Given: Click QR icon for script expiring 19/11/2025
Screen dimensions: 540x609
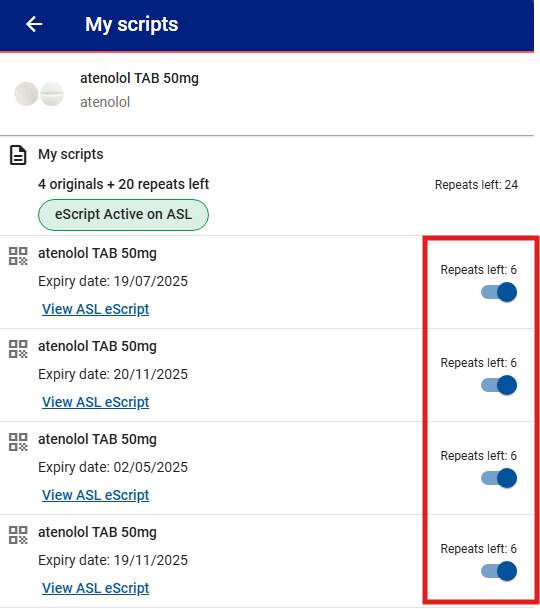Looking at the screenshot, I should coord(18,535).
